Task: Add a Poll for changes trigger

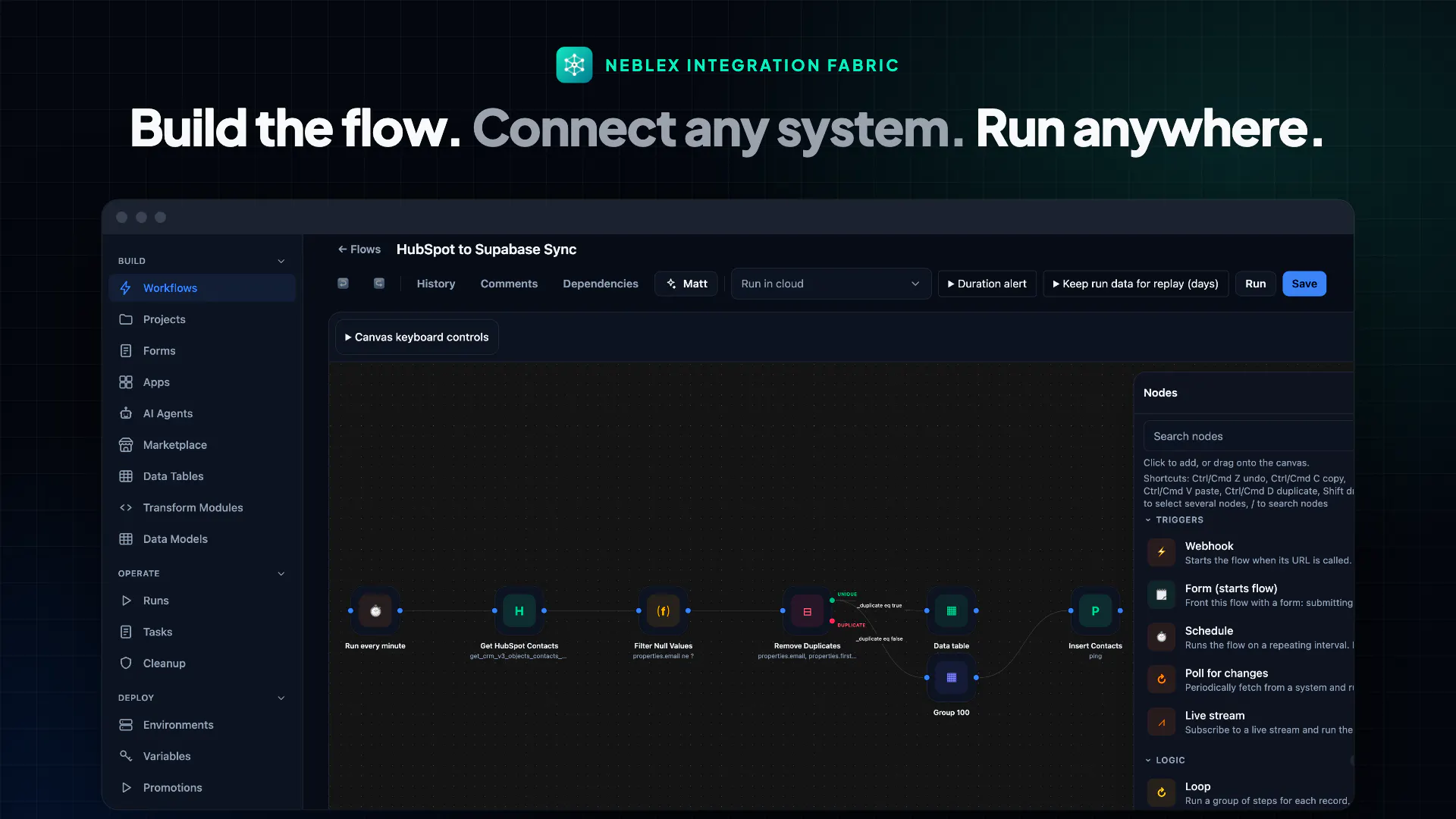Action: (x=1249, y=680)
